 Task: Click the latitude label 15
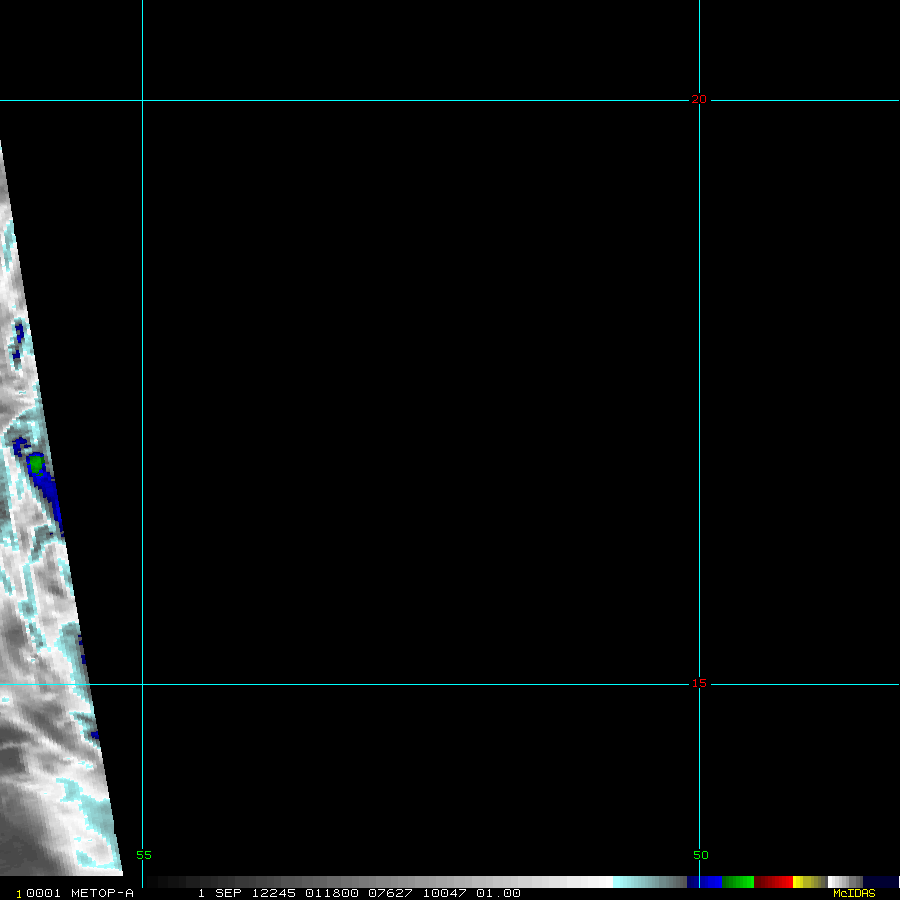point(699,683)
